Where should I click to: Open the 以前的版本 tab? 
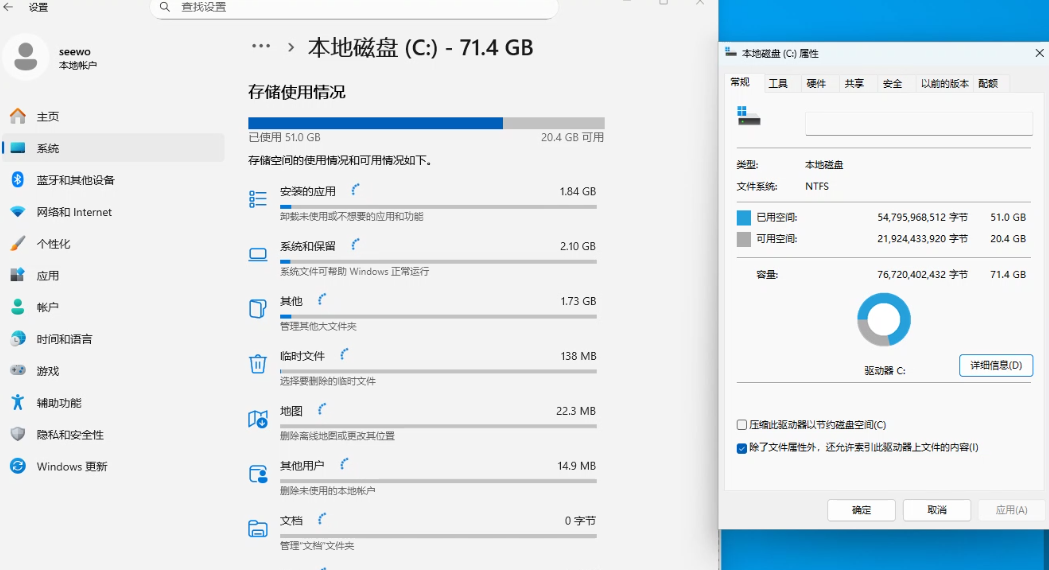[x=944, y=84]
